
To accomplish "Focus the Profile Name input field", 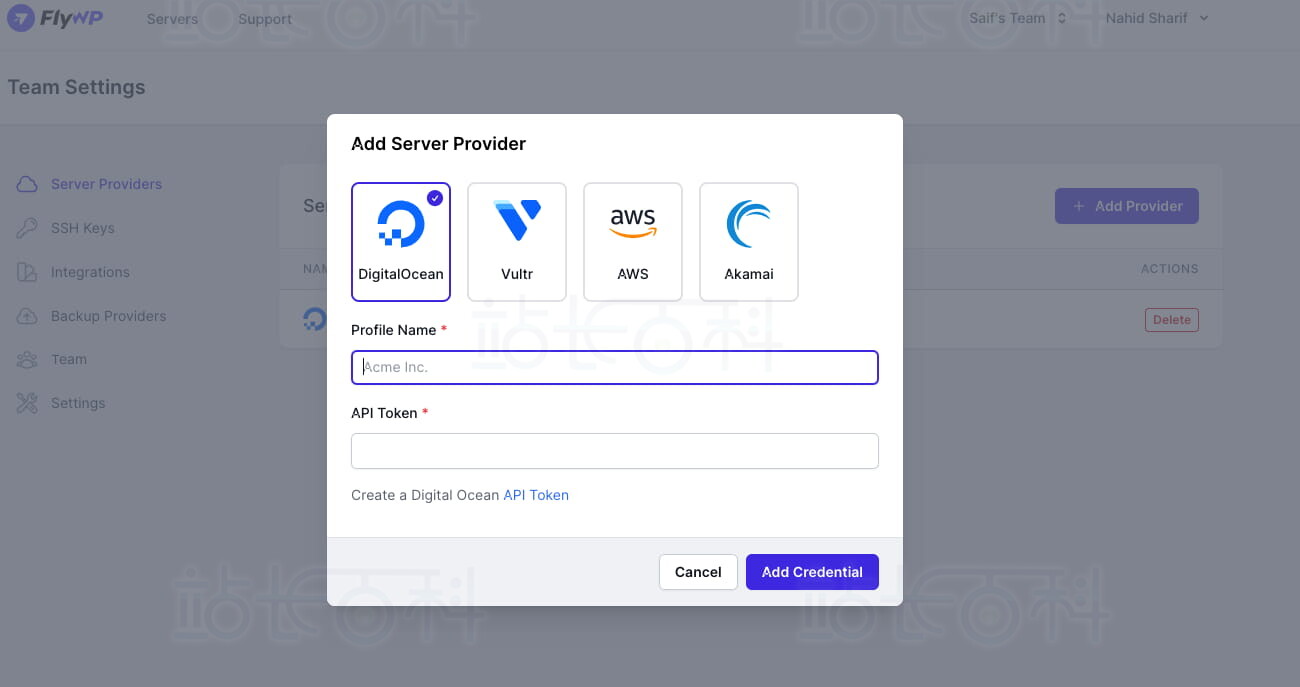I will pos(615,367).
